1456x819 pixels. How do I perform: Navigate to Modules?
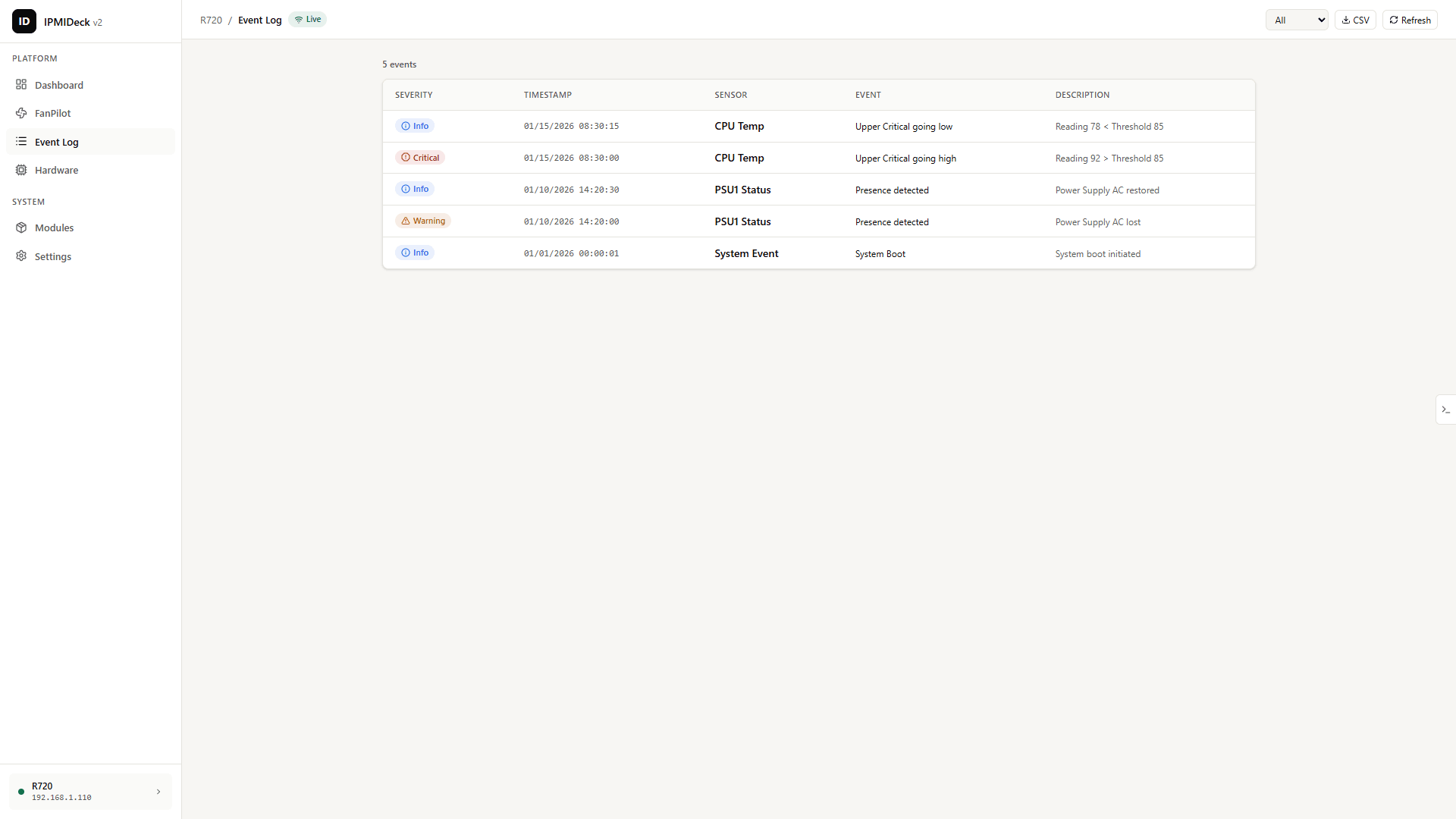click(90, 227)
